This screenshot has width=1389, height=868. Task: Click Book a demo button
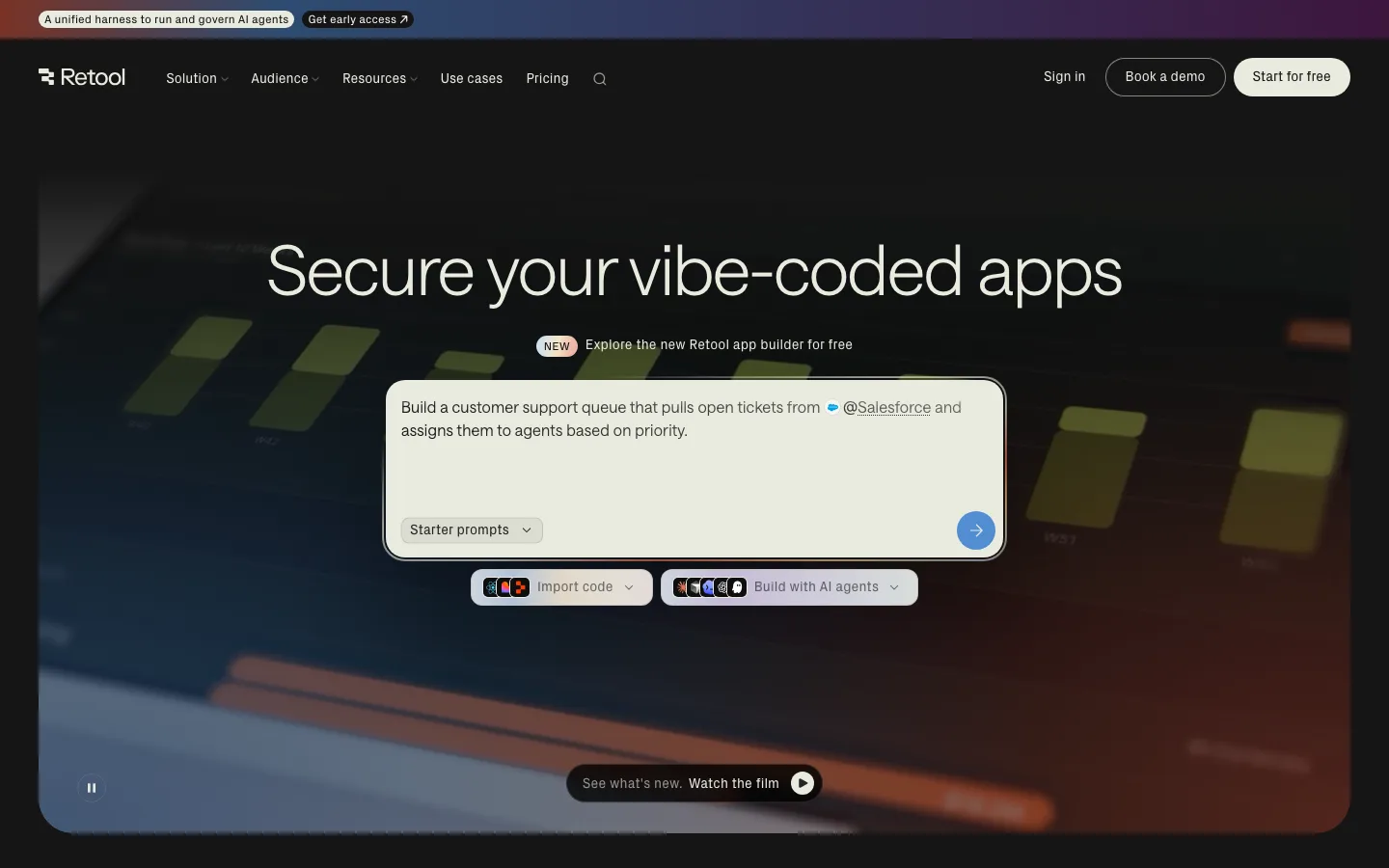pos(1165,77)
